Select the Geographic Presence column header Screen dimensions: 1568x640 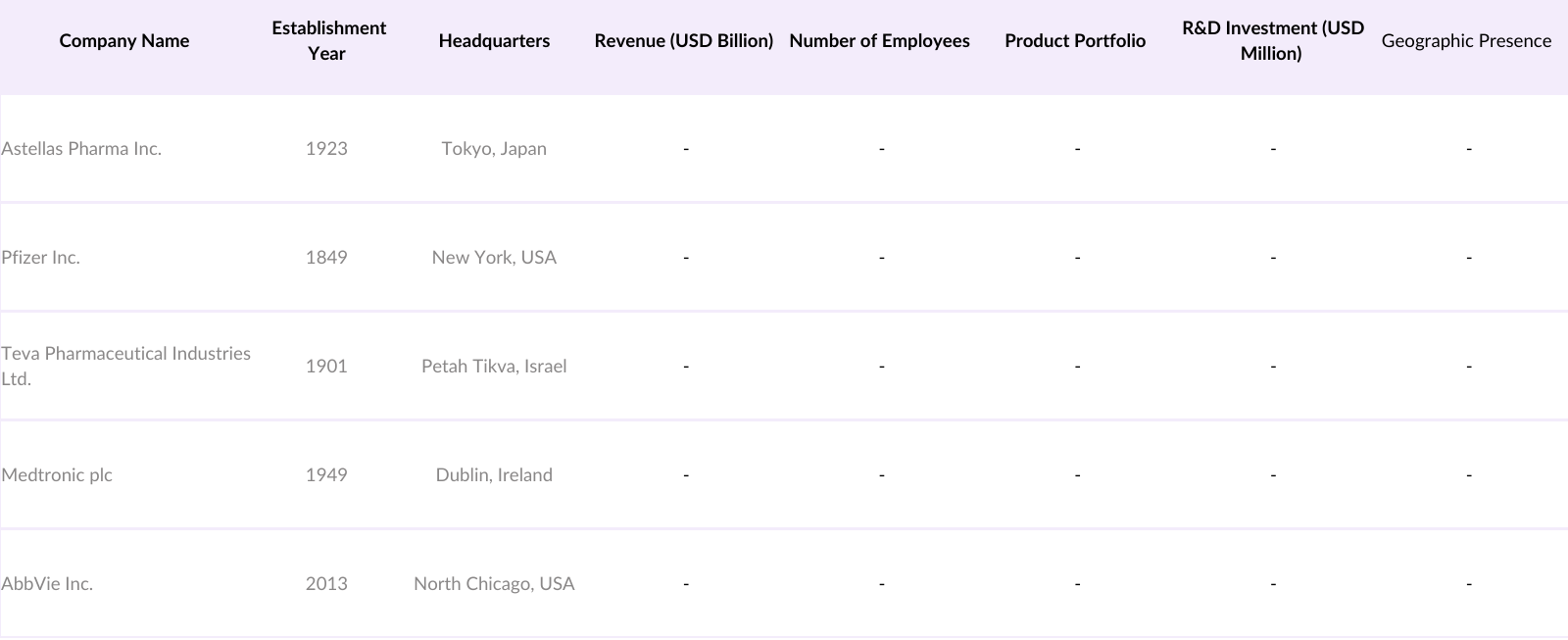(x=1466, y=41)
